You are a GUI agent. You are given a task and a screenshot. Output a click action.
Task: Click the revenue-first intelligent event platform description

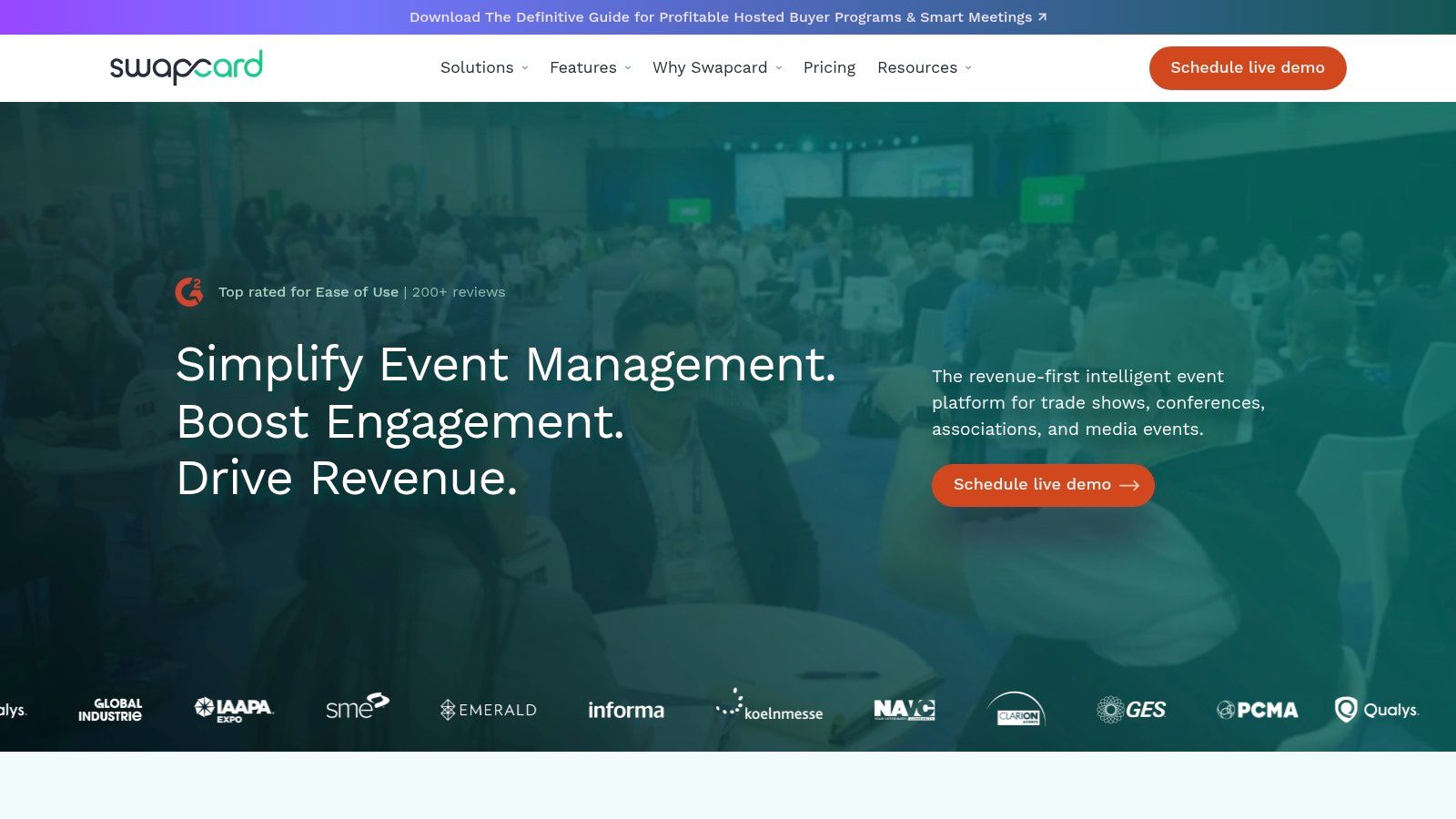[x=1098, y=402]
